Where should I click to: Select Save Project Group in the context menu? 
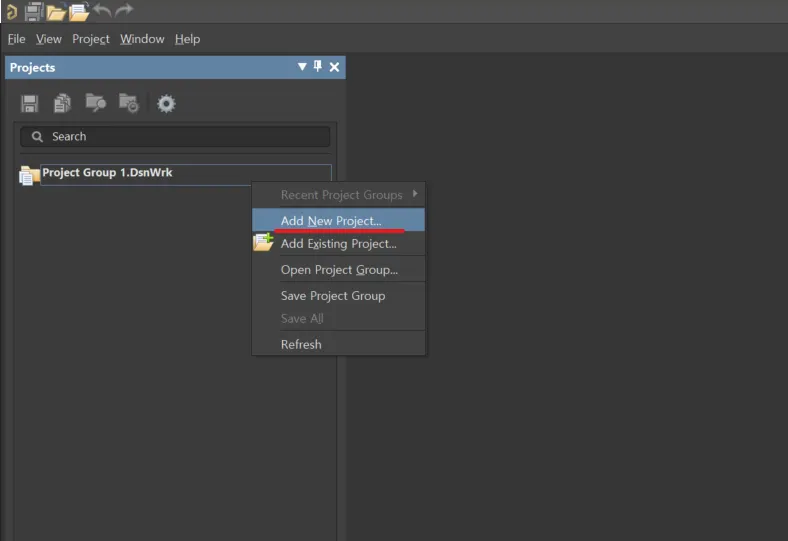pyautogui.click(x=338, y=296)
